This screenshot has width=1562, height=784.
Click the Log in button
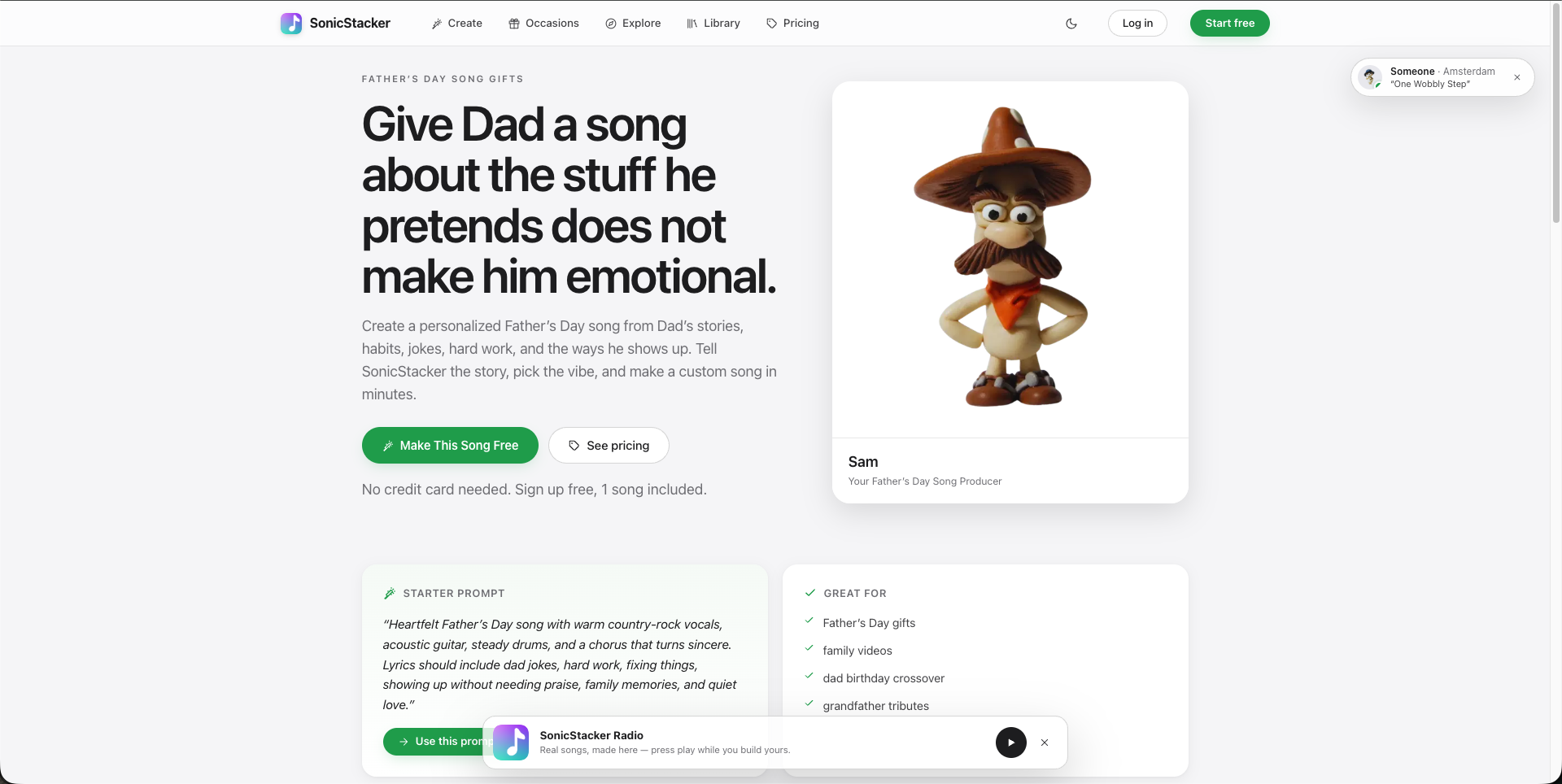point(1137,23)
